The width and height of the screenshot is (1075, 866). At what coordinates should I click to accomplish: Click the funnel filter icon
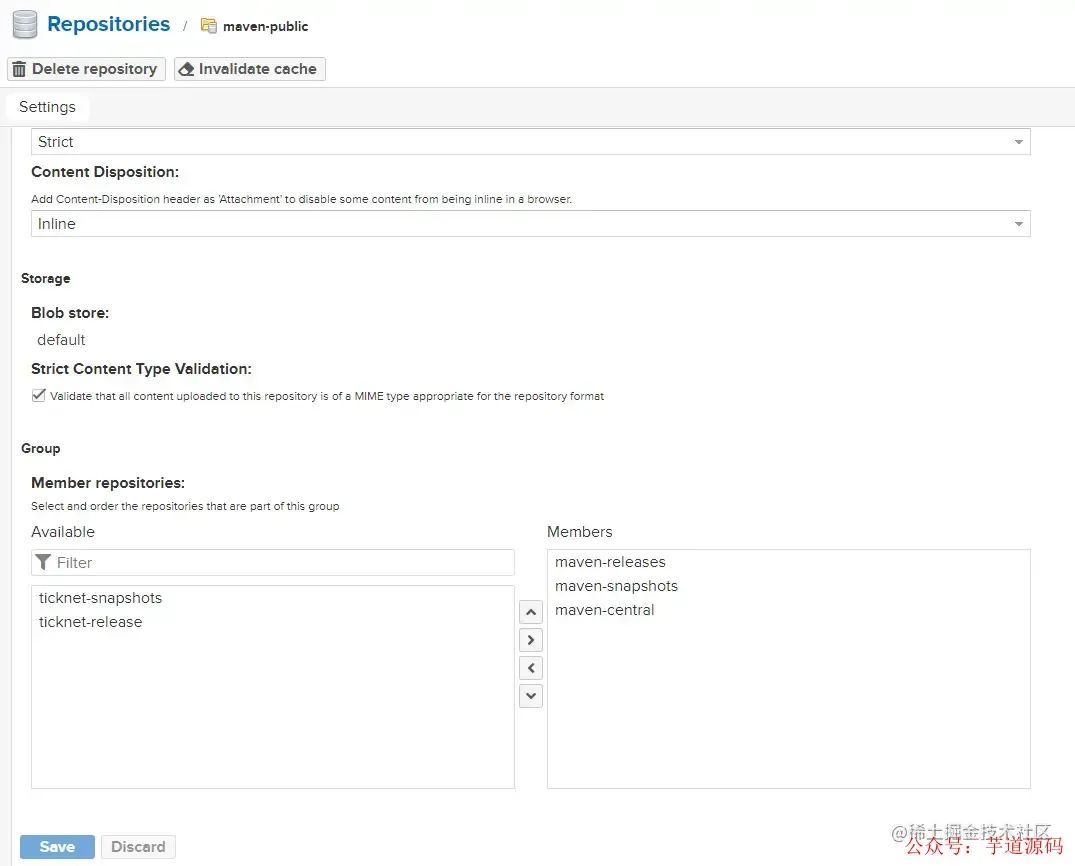[x=43, y=562]
